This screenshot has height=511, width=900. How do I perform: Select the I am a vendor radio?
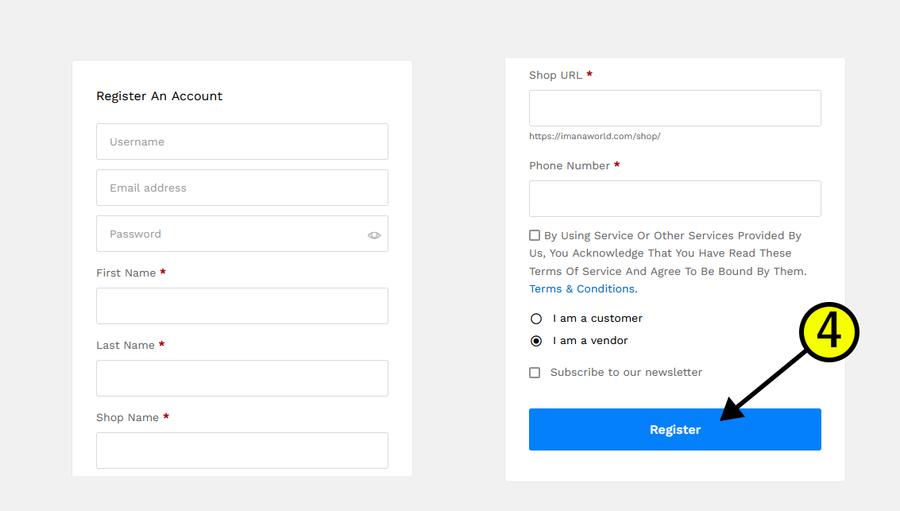tap(536, 341)
